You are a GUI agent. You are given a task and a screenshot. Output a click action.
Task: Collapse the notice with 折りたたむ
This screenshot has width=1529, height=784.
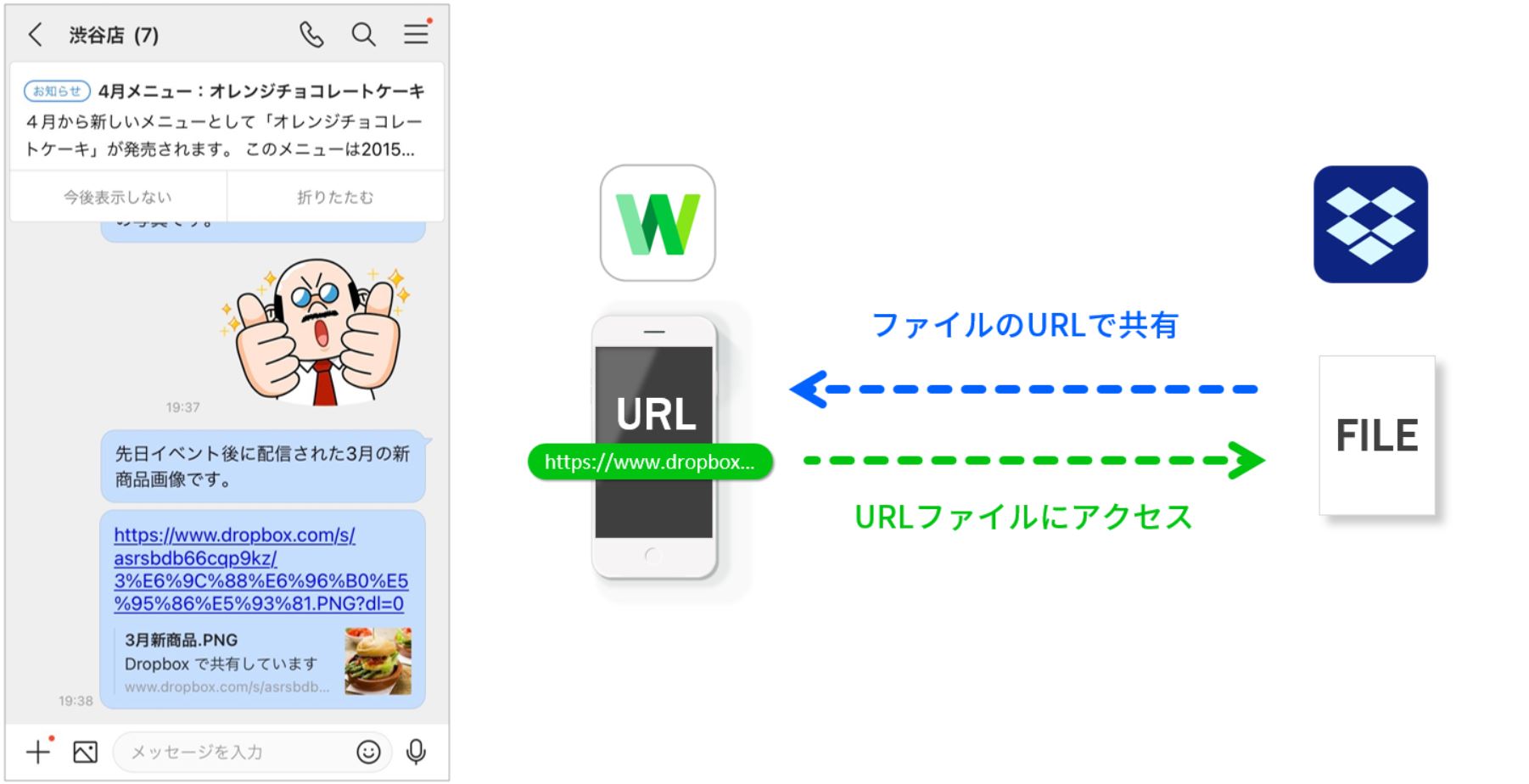tap(335, 197)
